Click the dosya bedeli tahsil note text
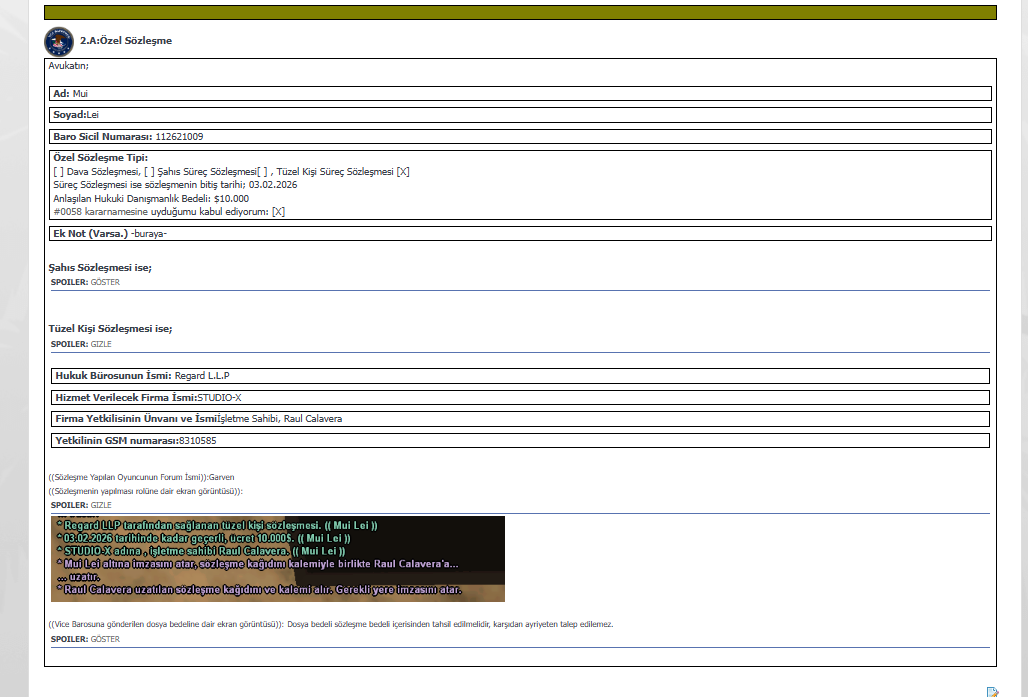Viewport: 1028px width, 697px height. pos(450,624)
